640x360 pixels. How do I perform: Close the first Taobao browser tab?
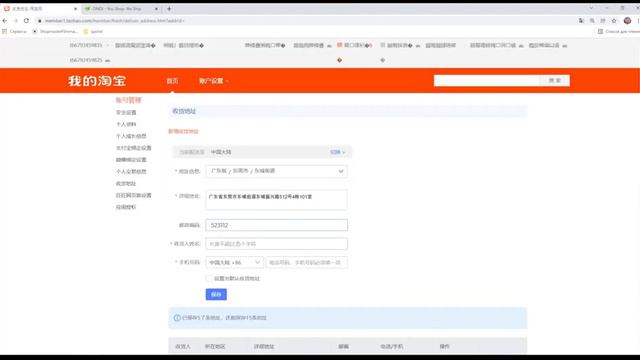76,9
